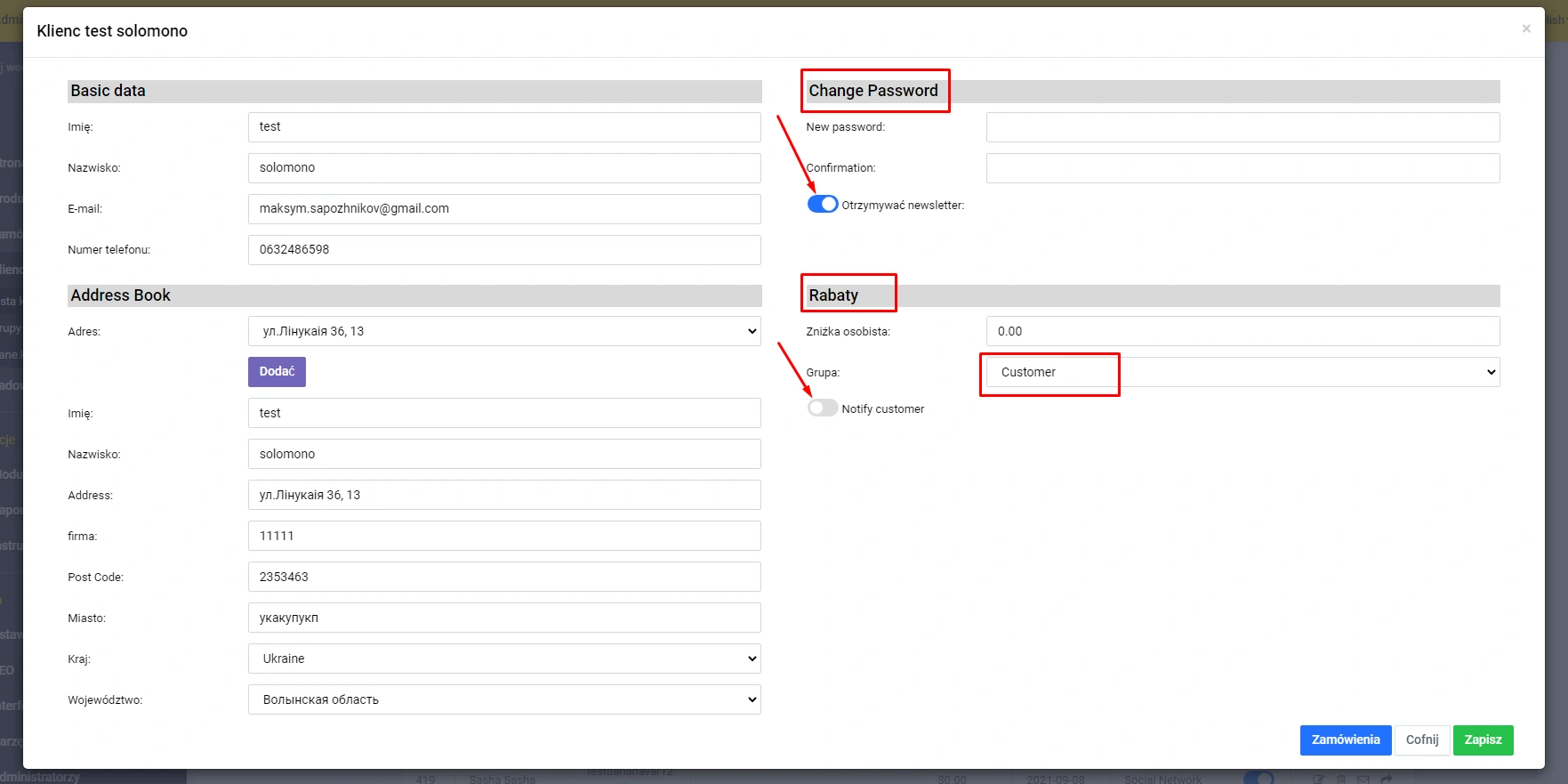Viewport: 1568px width, 784px height.
Task: Expand the Województwo region dropdown
Action: [x=504, y=699]
